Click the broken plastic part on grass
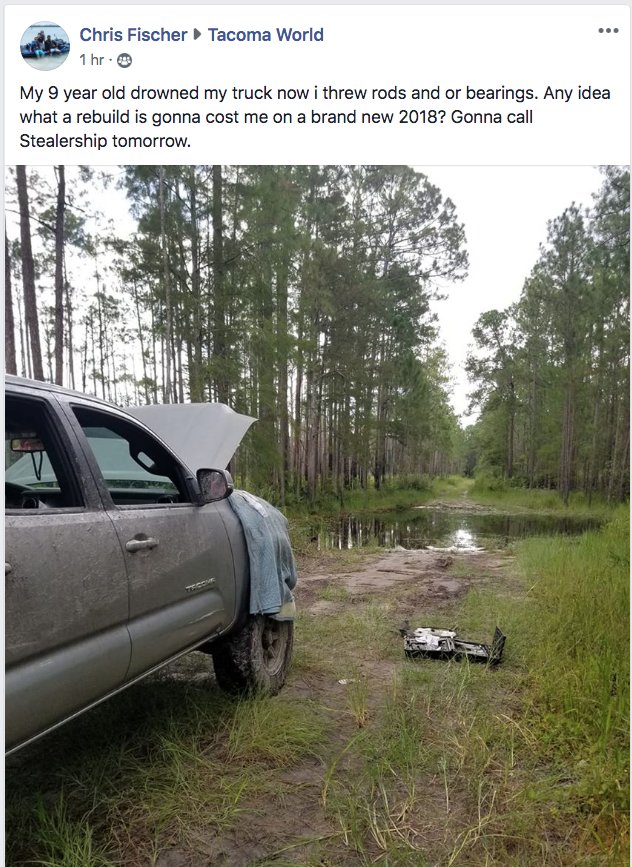The width and height of the screenshot is (632, 867). (x=453, y=645)
